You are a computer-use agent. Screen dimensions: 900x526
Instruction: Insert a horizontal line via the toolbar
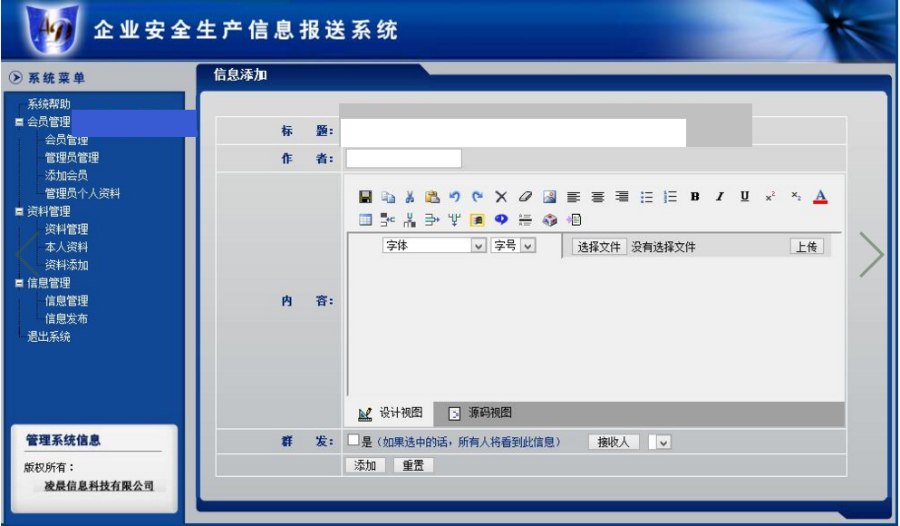(x=525, y=220)
